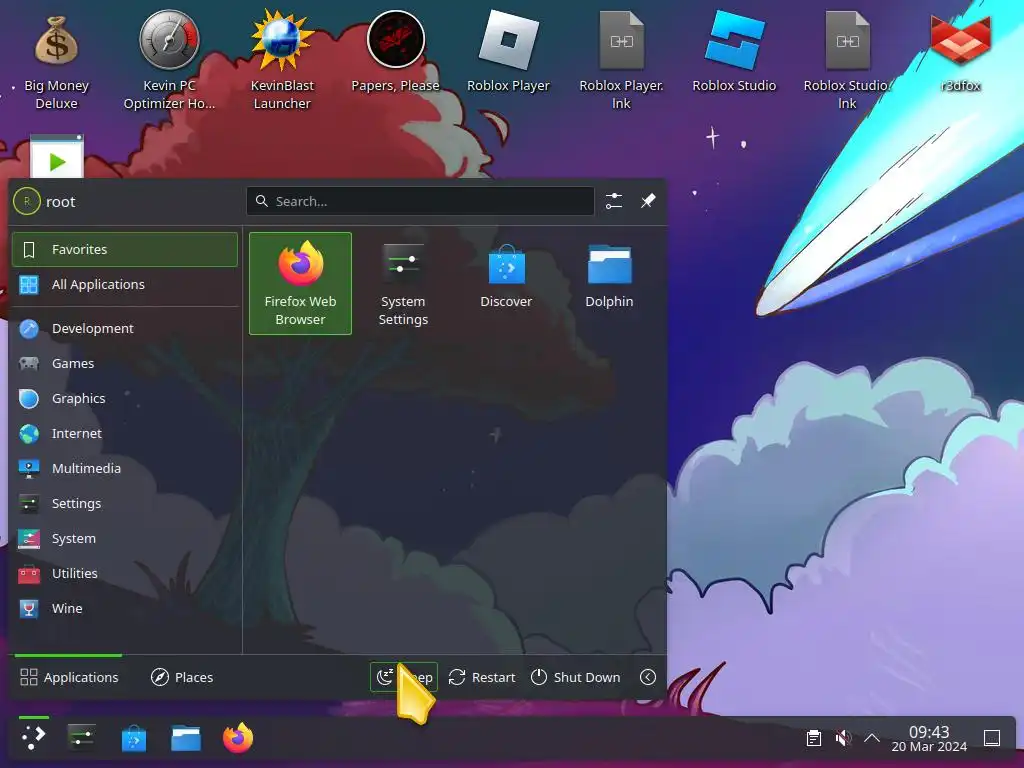Open Big Money Deluxe desktop icon

[56, 62]
